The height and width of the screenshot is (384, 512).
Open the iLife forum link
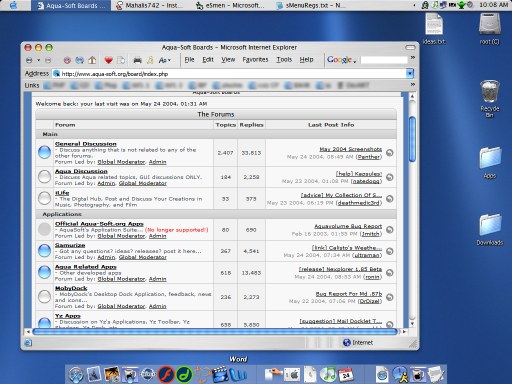[62, 193]
